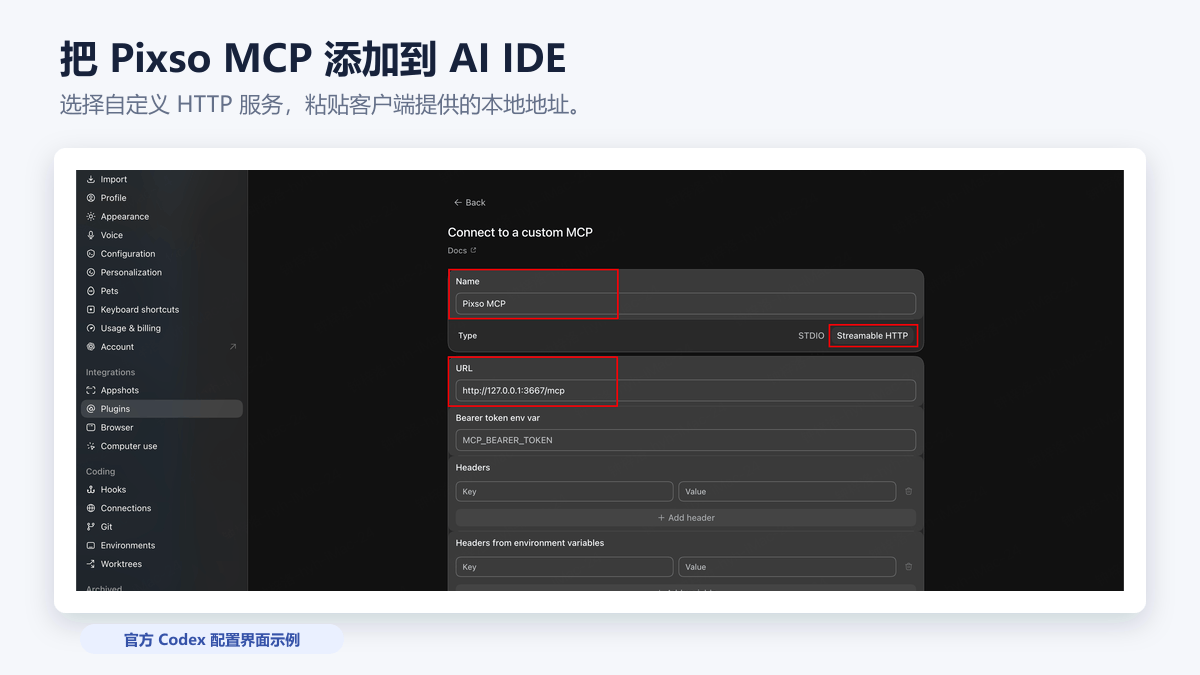The width and height of the screenshot is (1200, 675).
Task: Click the Git branch icon
Action: [91, 527]
